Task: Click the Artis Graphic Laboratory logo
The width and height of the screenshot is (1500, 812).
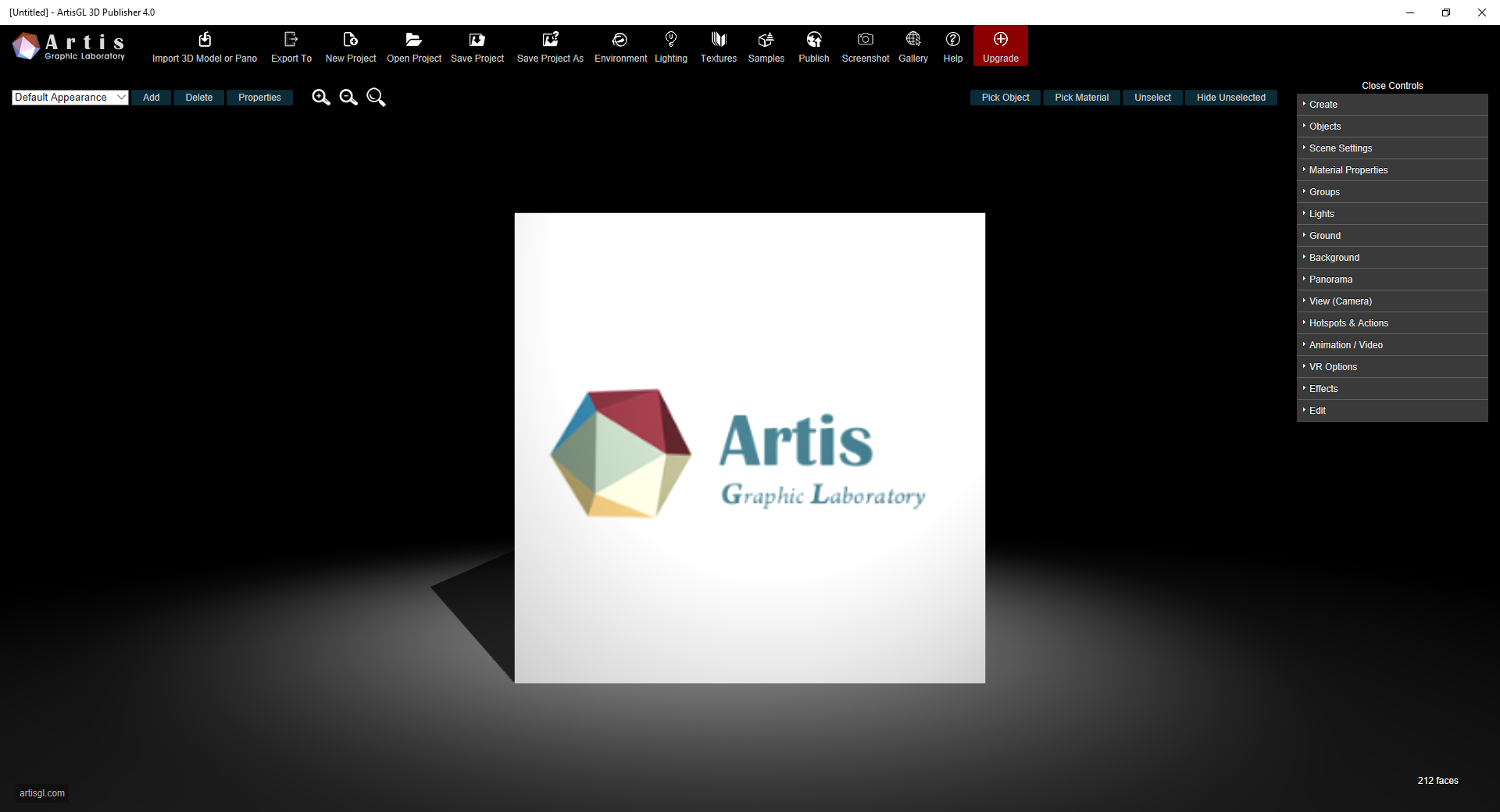Action: click(x=69, y=46)
